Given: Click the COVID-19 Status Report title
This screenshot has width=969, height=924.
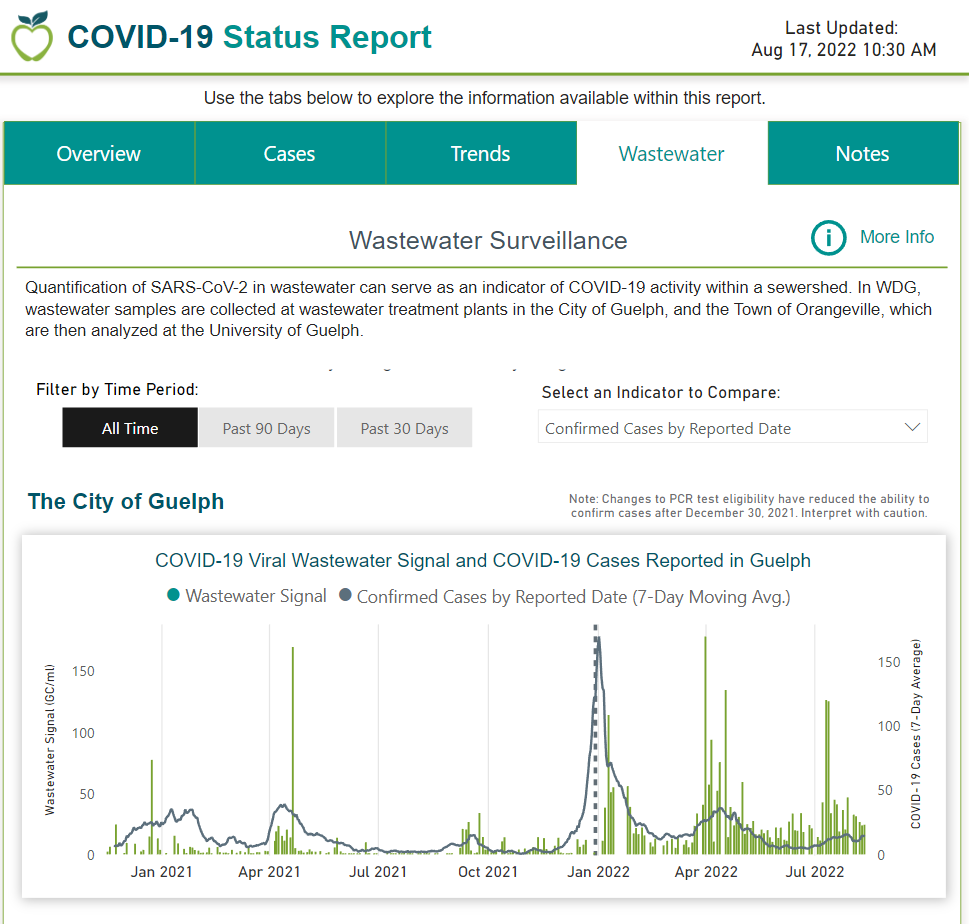Looking at the screenshot, I should 249,36.
